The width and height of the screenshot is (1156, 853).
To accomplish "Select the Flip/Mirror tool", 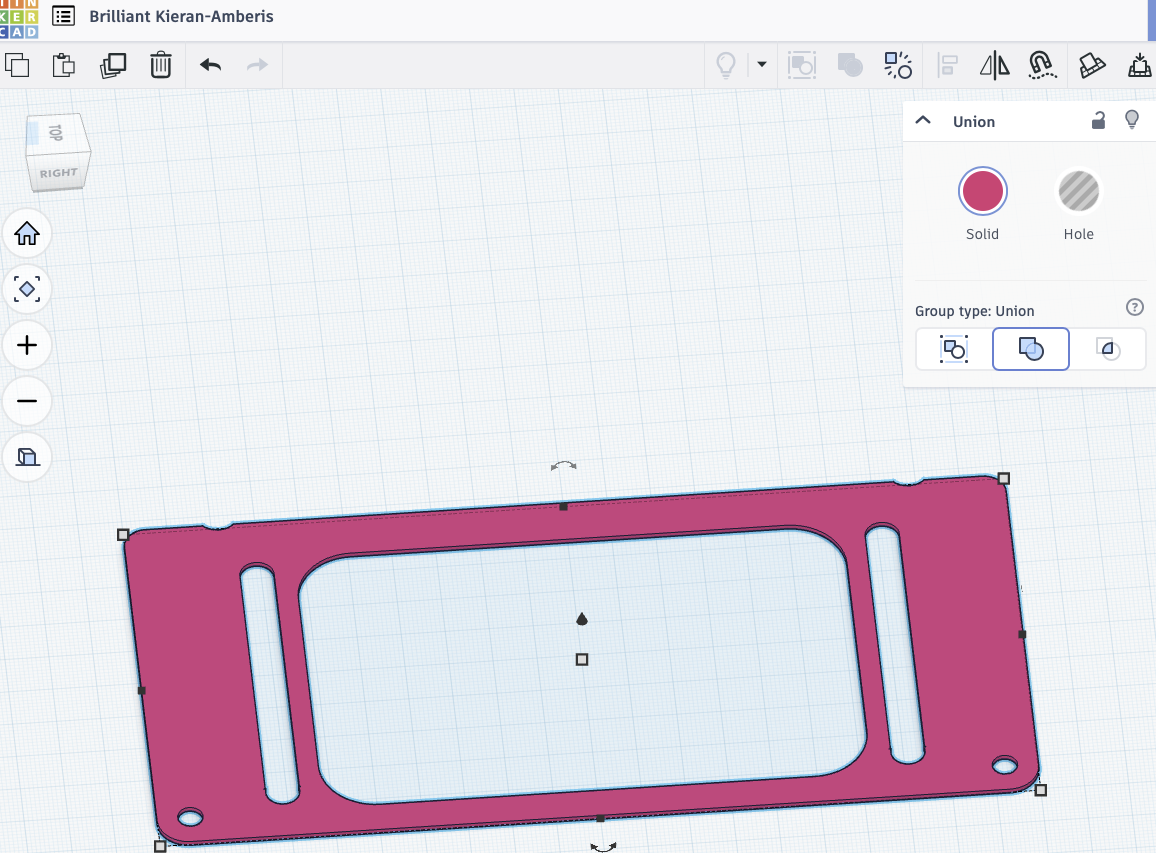I will [992, 64].
